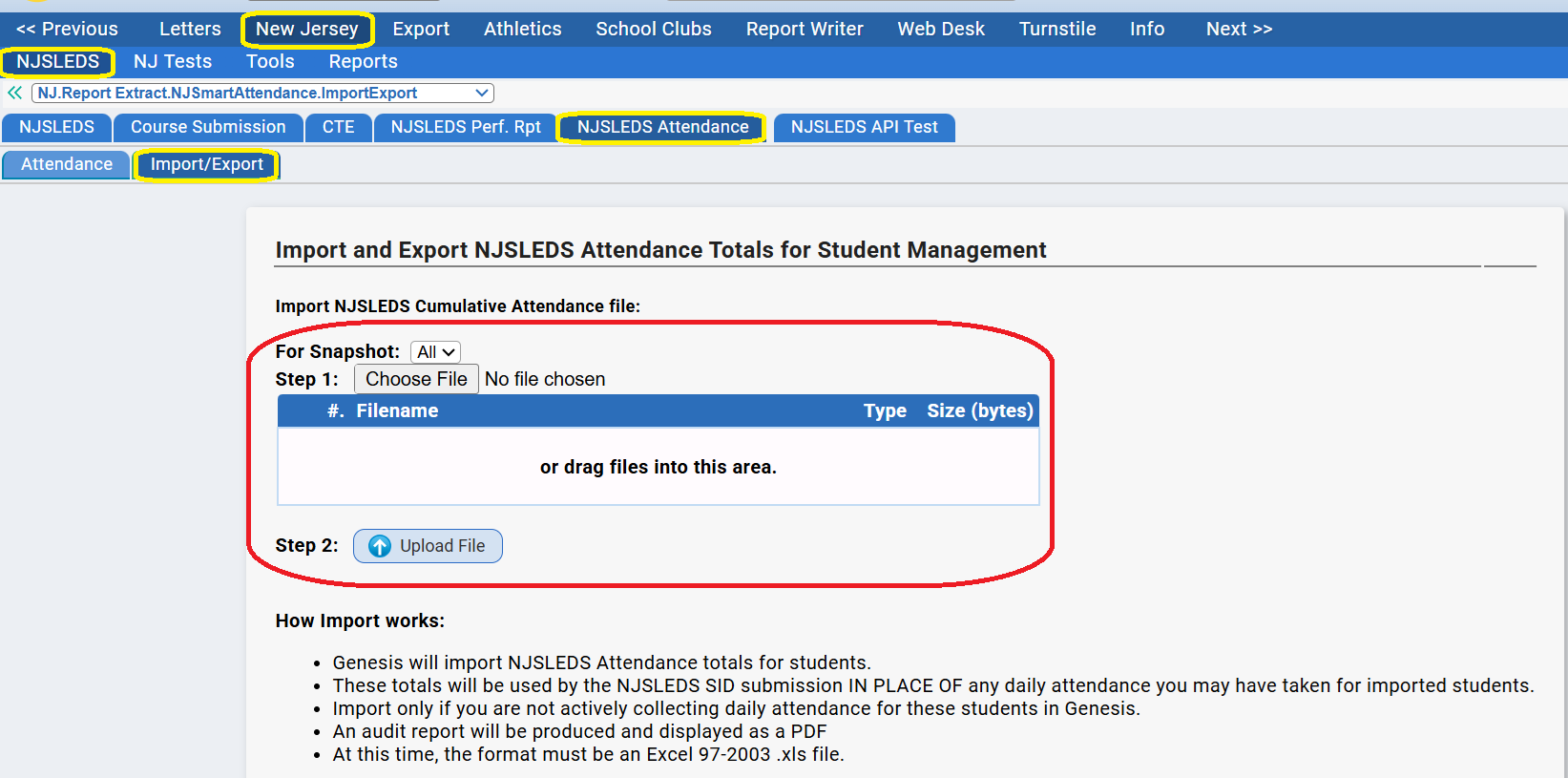Open the Export menu
The width and height of the screenshot is (1568, 778).
(421, 29)
